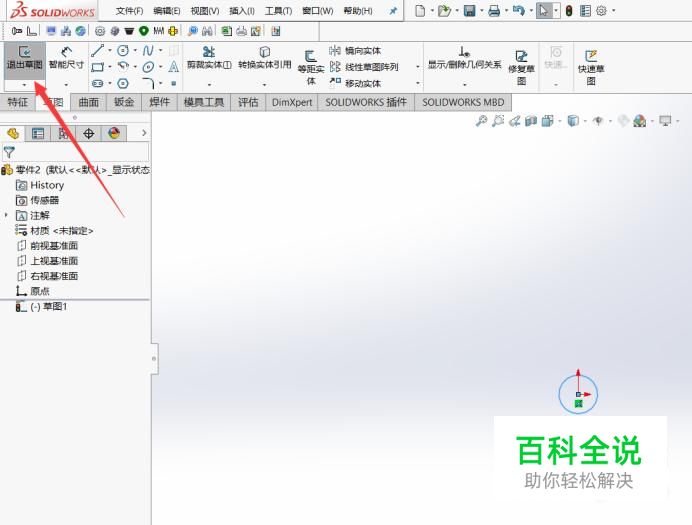Switch to the SOLIDWORKS MBD tab

point(463,102)
